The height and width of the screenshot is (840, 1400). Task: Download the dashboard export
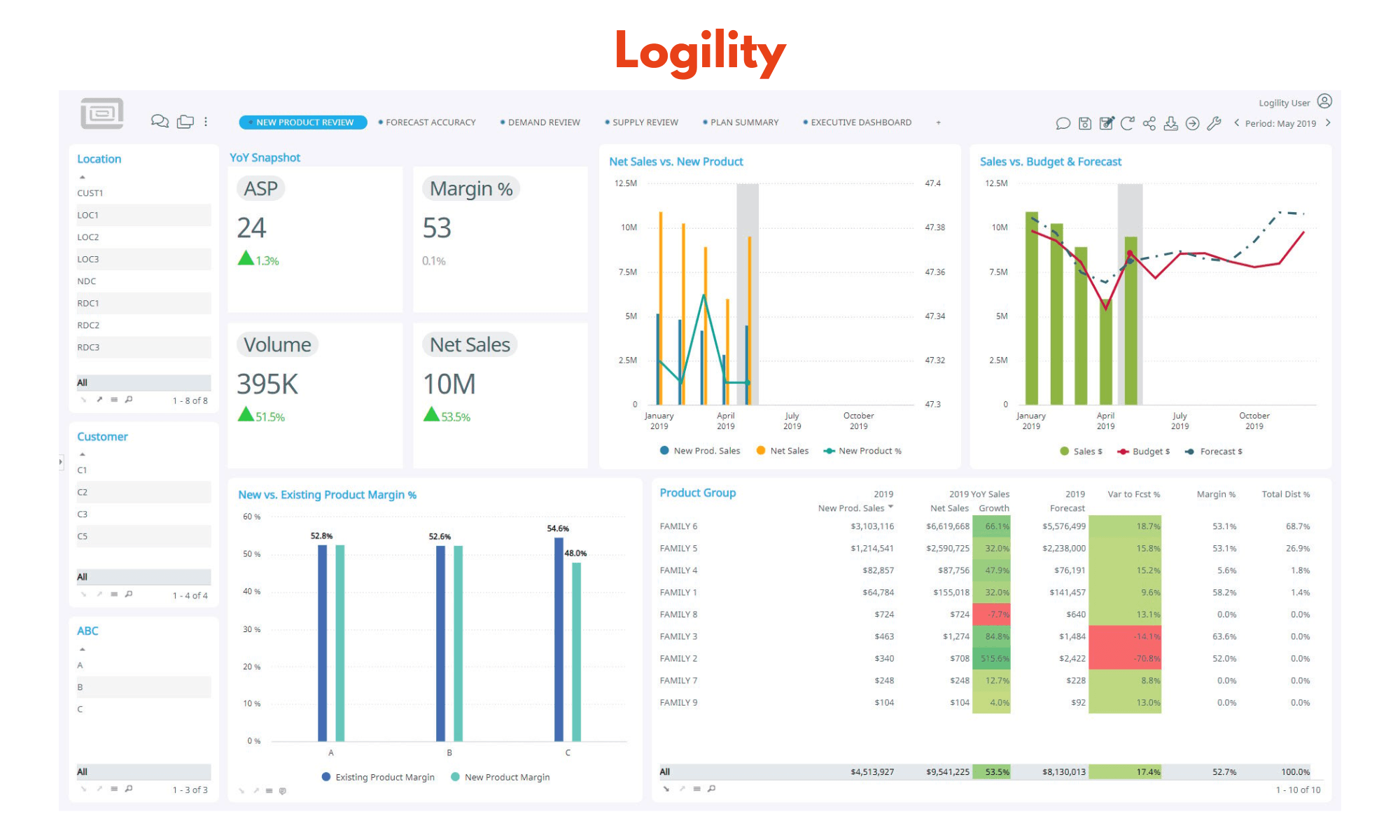click(x=1170, y=123)
